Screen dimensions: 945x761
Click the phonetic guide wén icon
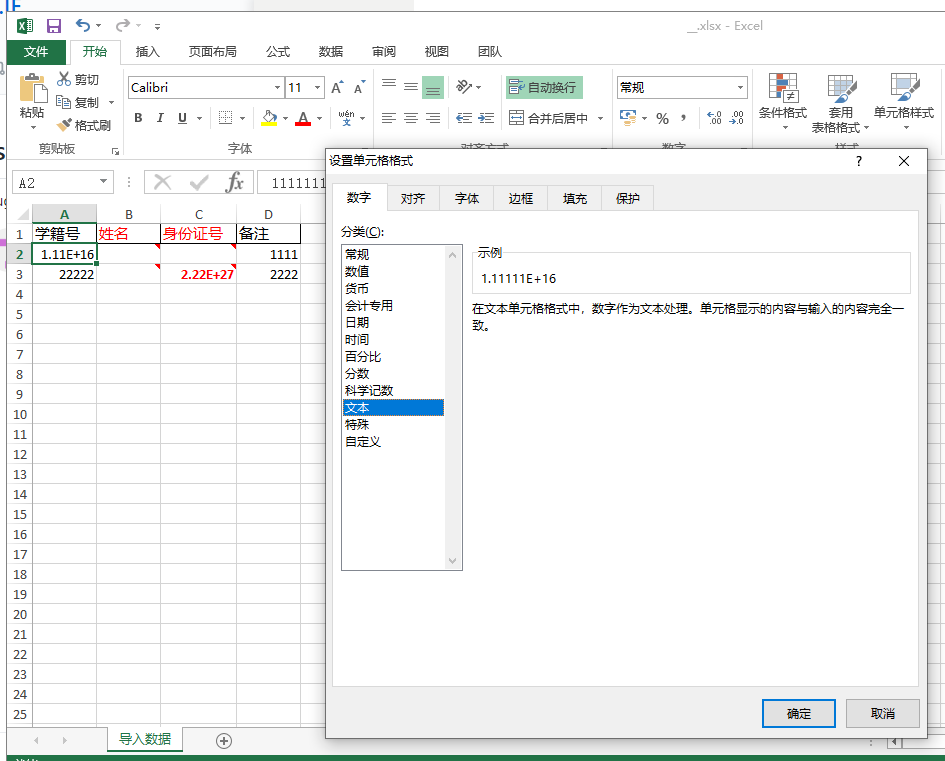tap(346, 117)
